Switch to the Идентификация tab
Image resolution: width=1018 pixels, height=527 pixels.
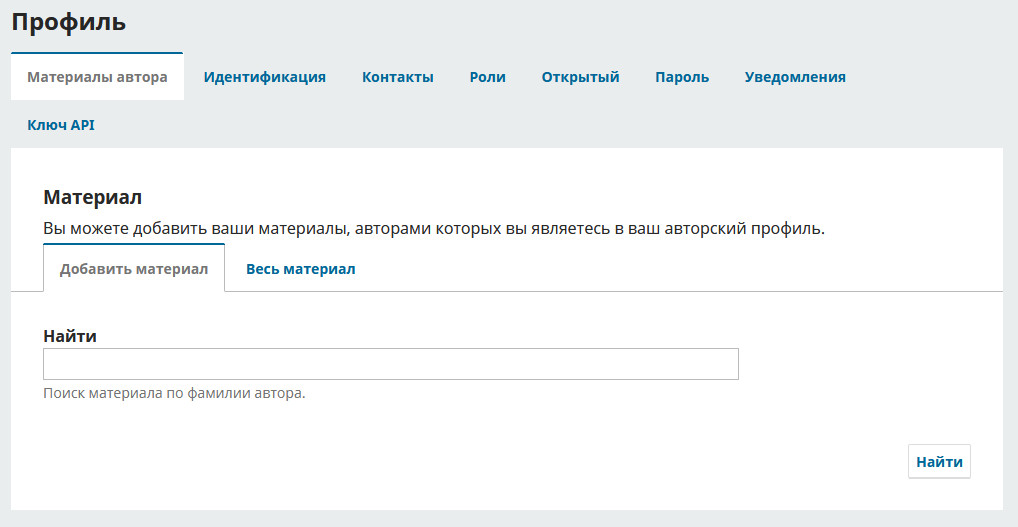(x=265, y=77)
